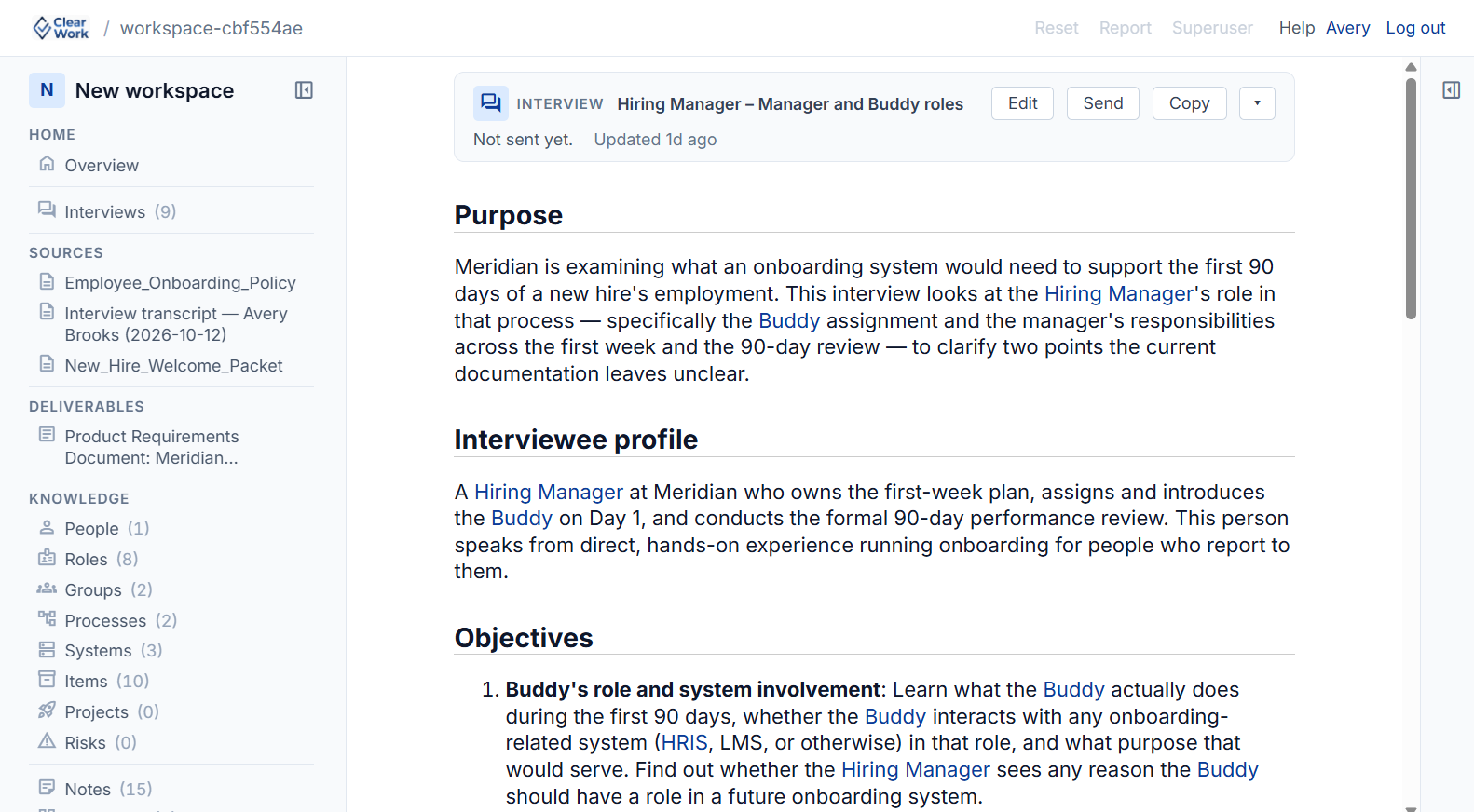Viewport: 1474px width, 812px height.
Task: Click the Product Requirements Document icon
Action: 47,435
